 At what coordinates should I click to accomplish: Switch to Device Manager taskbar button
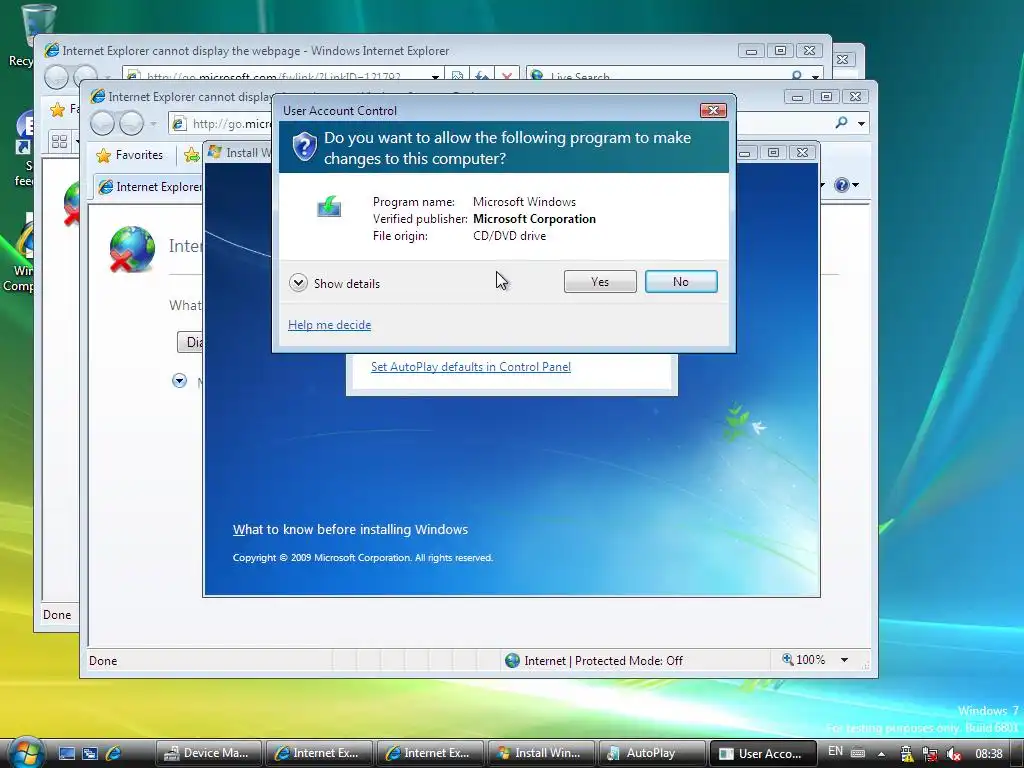pos(208,753)
